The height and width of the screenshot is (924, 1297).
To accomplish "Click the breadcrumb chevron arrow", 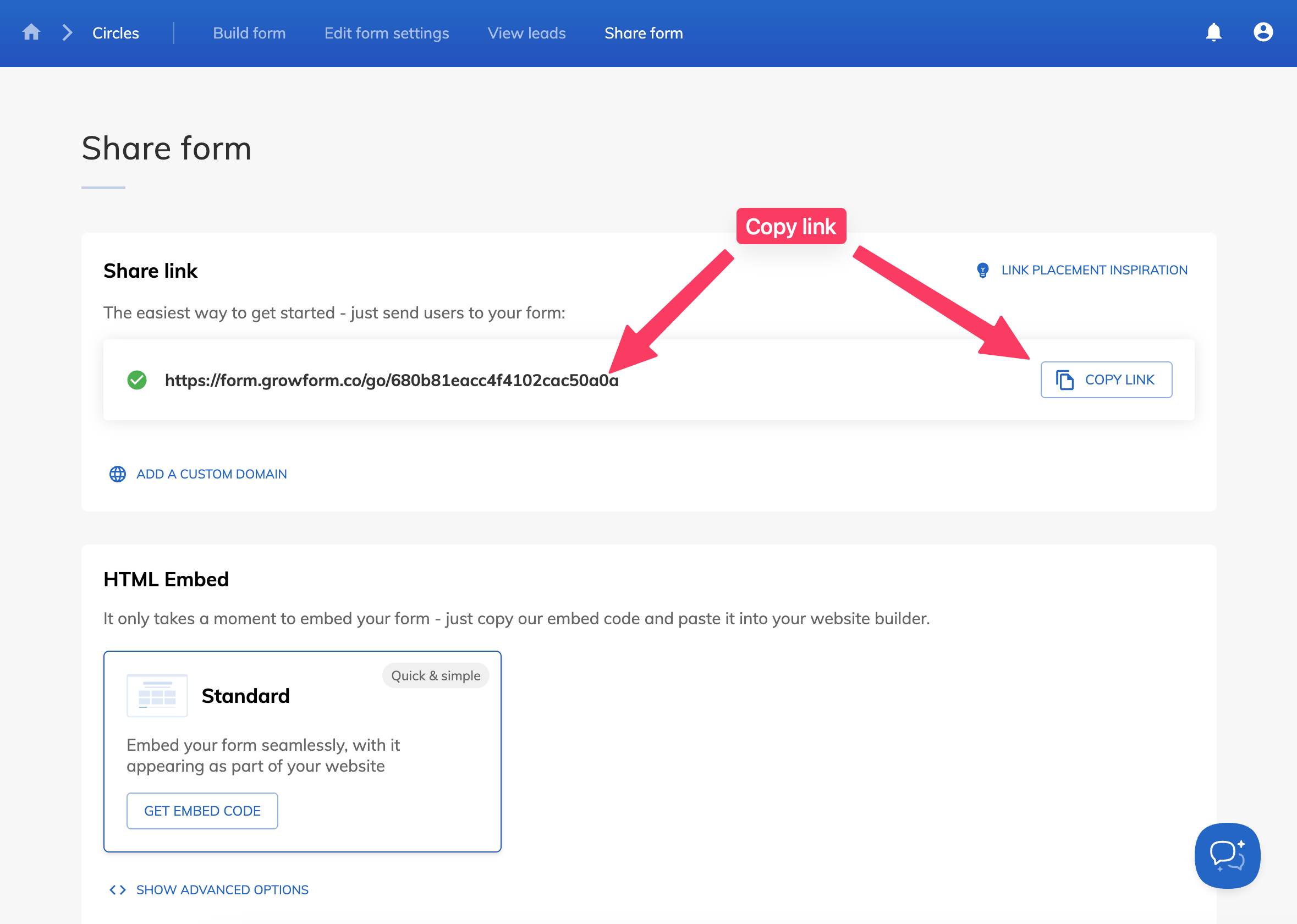I will (67, 32).
